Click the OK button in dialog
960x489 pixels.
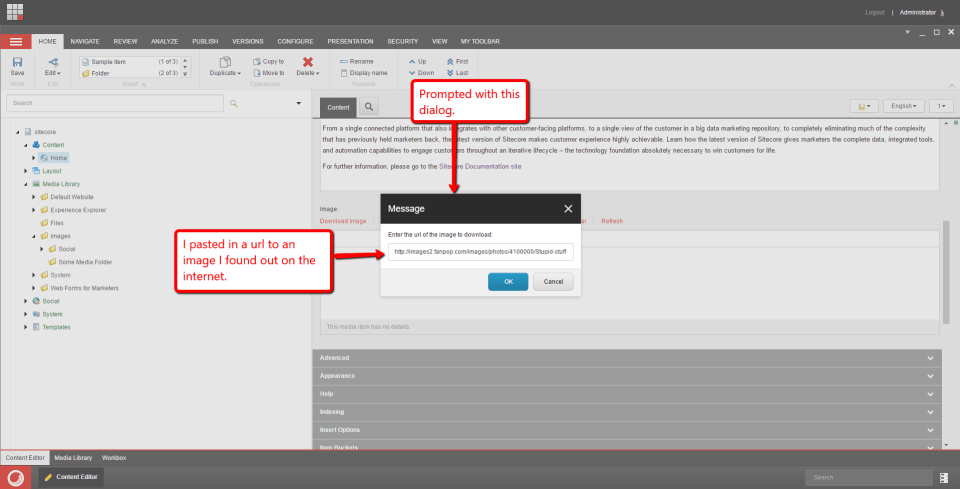tap(508, 282)
